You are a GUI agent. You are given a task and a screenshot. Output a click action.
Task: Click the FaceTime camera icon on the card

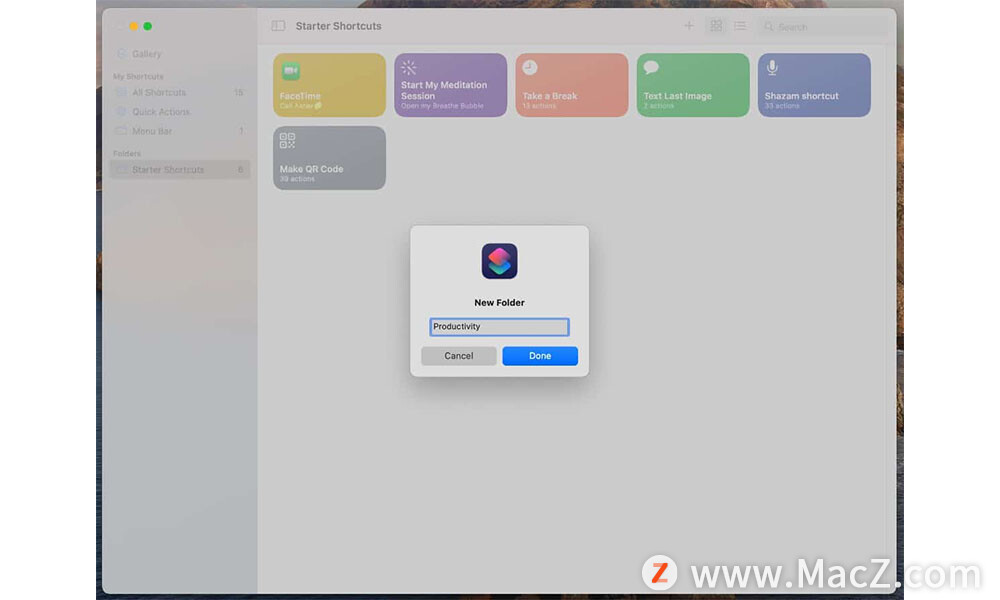pyautogui.click(x=291, y=70)
